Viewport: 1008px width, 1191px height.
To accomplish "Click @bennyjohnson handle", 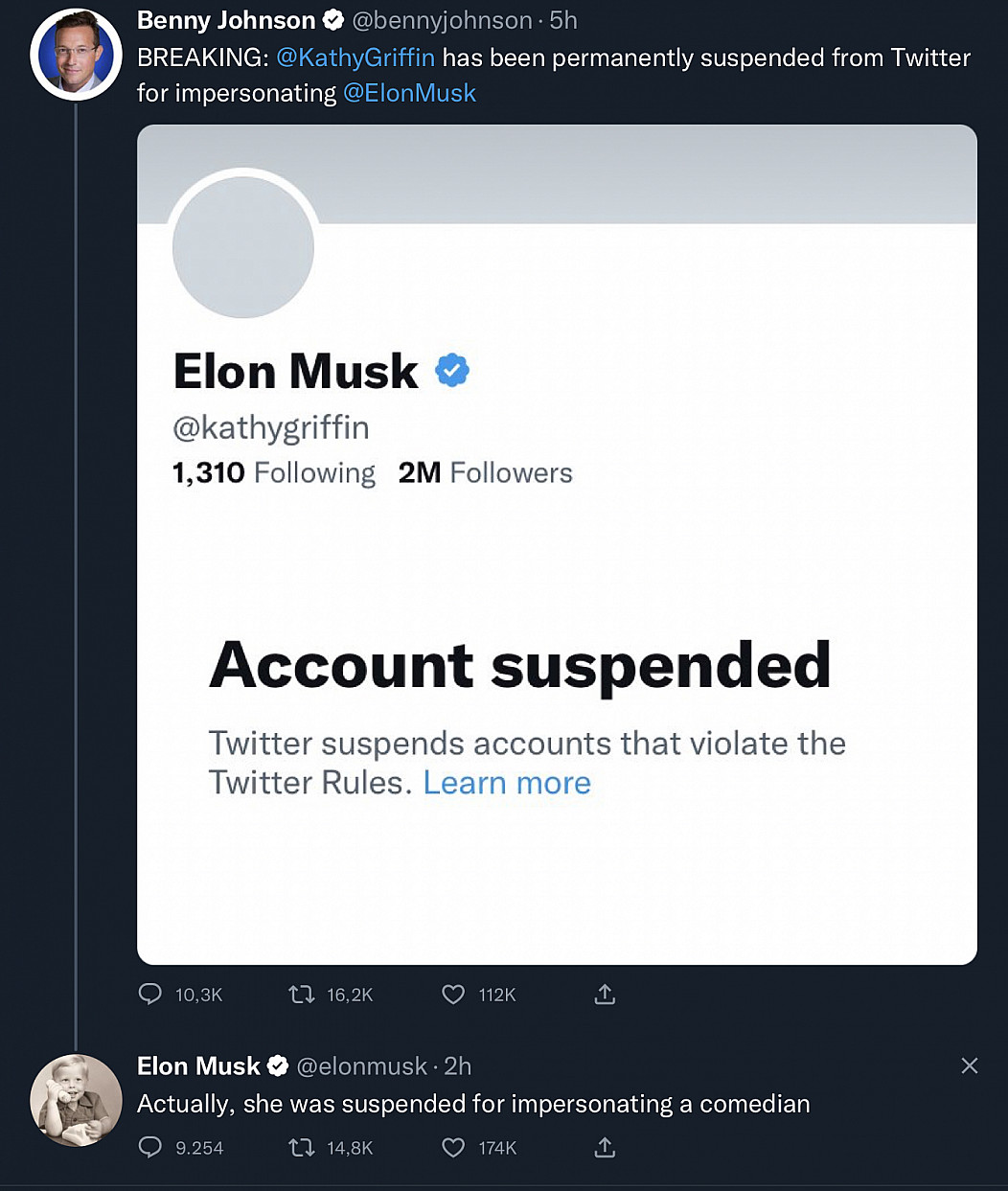I will tap(442, 20).
